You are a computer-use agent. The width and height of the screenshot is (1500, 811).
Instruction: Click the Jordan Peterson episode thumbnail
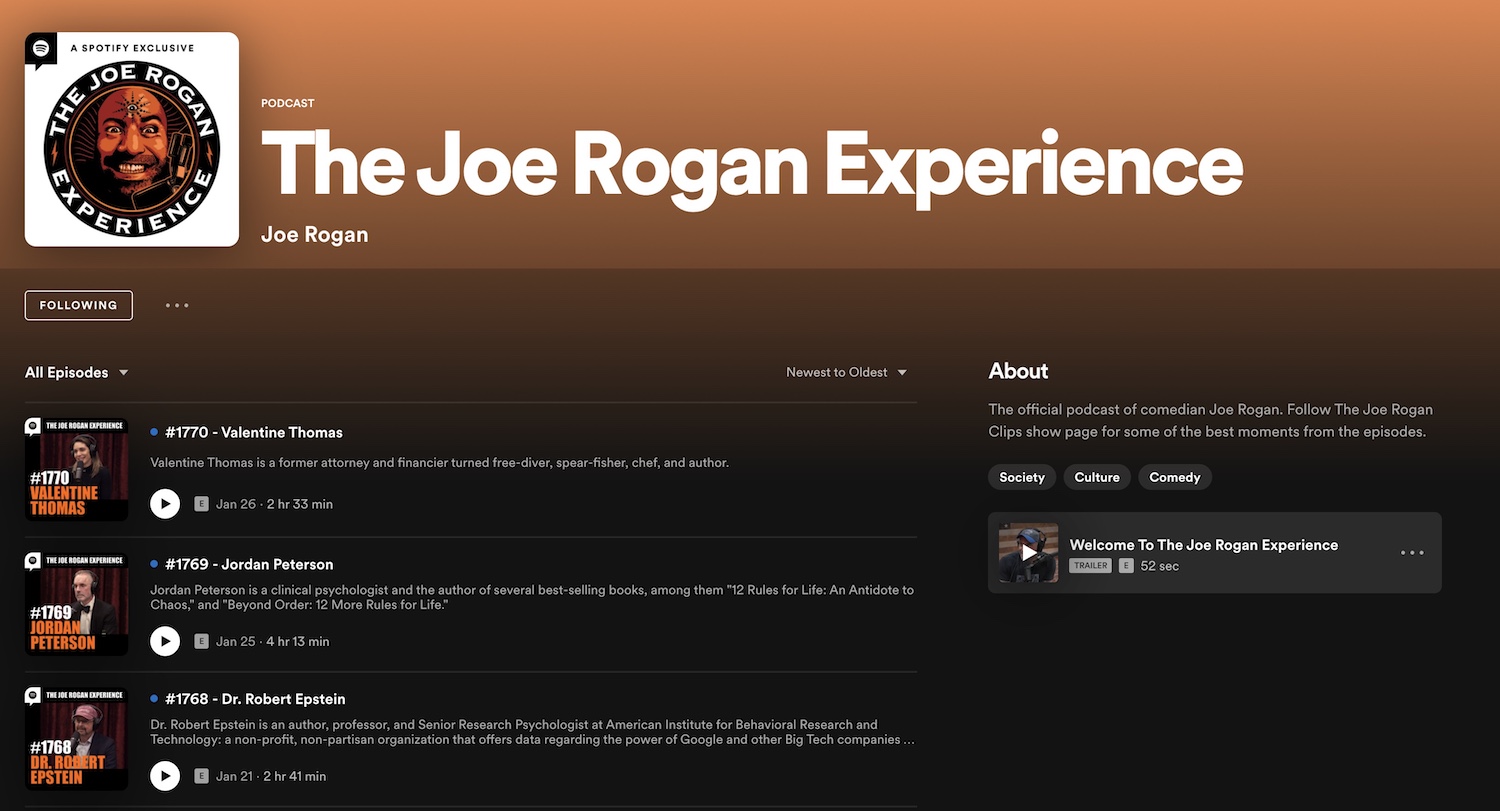pos(76,604)
